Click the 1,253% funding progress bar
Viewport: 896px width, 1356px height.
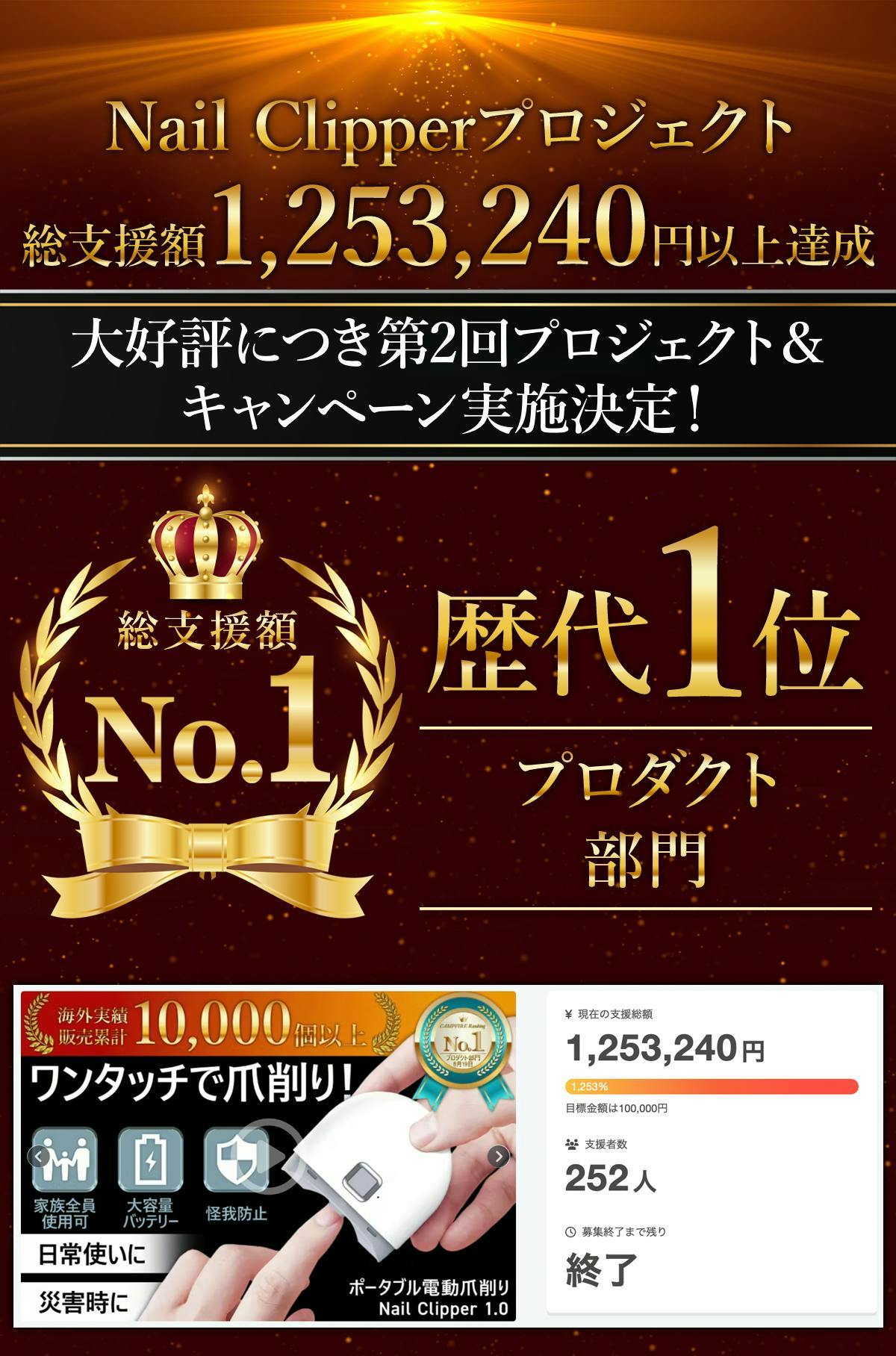[x=712, y=1086]
